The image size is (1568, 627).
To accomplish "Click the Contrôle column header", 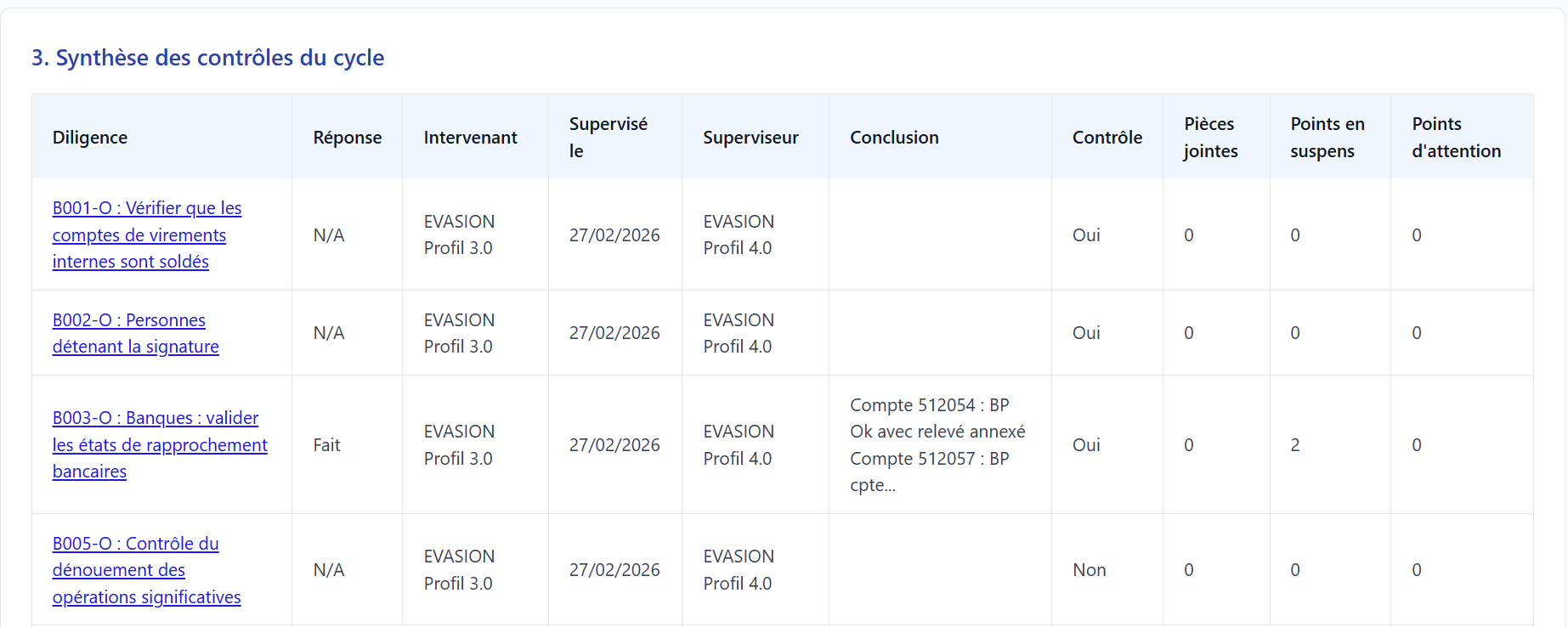I will pos(1107,138).
